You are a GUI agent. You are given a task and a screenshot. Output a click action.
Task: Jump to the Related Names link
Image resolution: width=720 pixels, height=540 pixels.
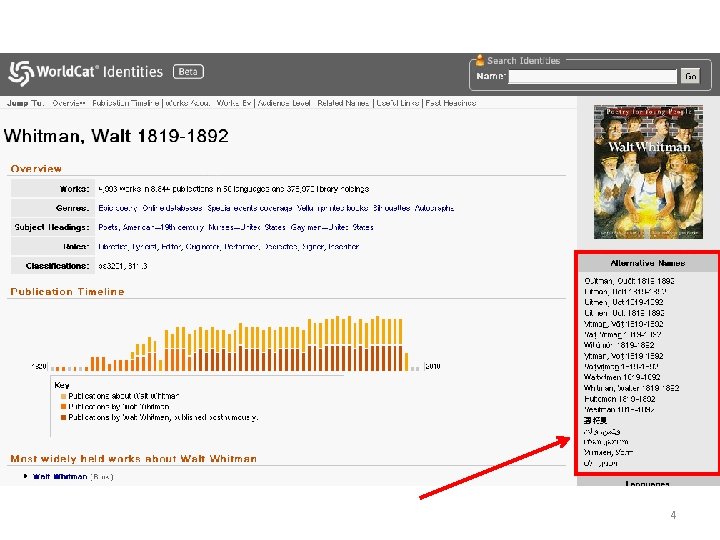(x=343, y=103)
